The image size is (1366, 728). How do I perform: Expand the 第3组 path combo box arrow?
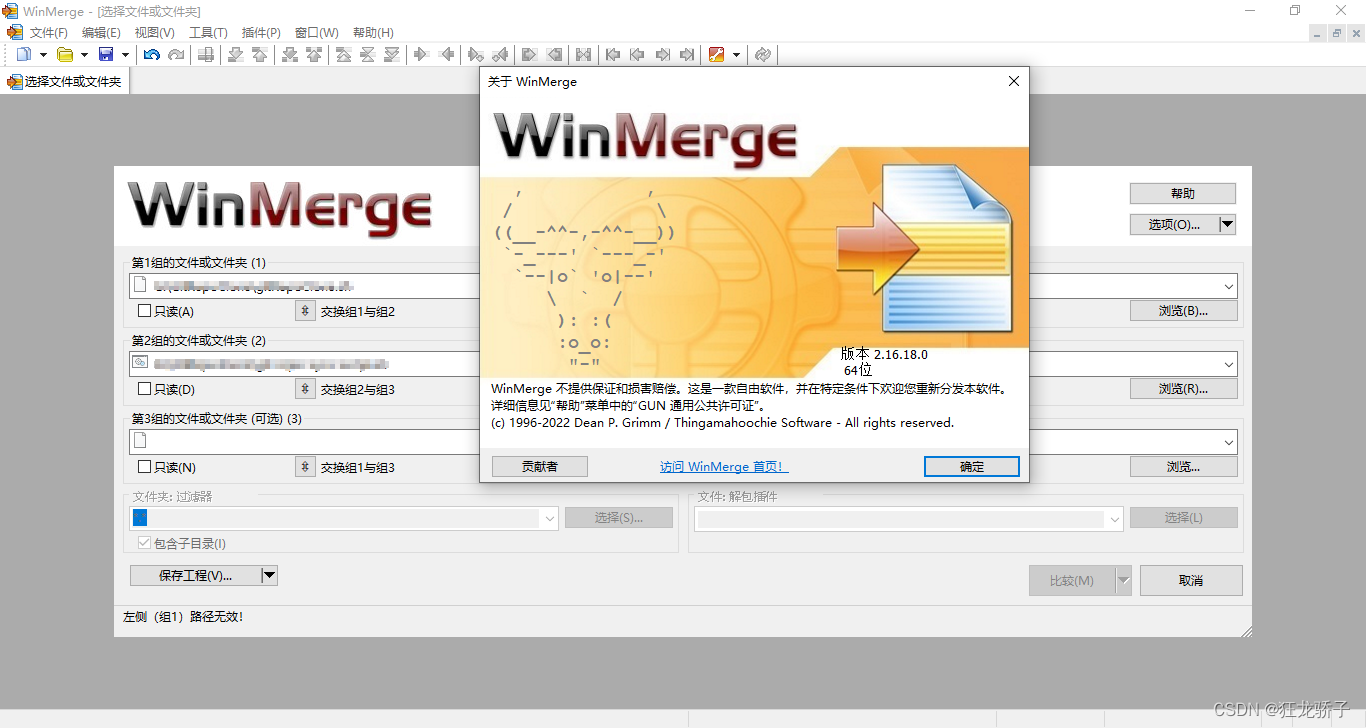[x=1229, y=441]
